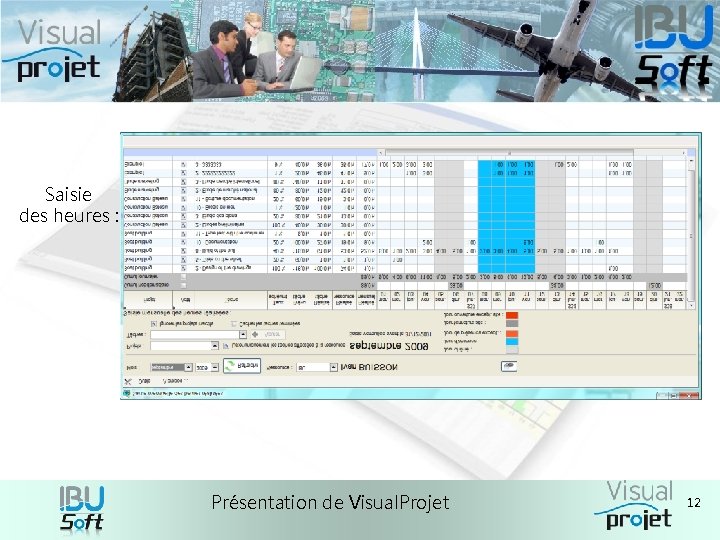Click the vertical scrollbar of the hours grid

[691, 234]
